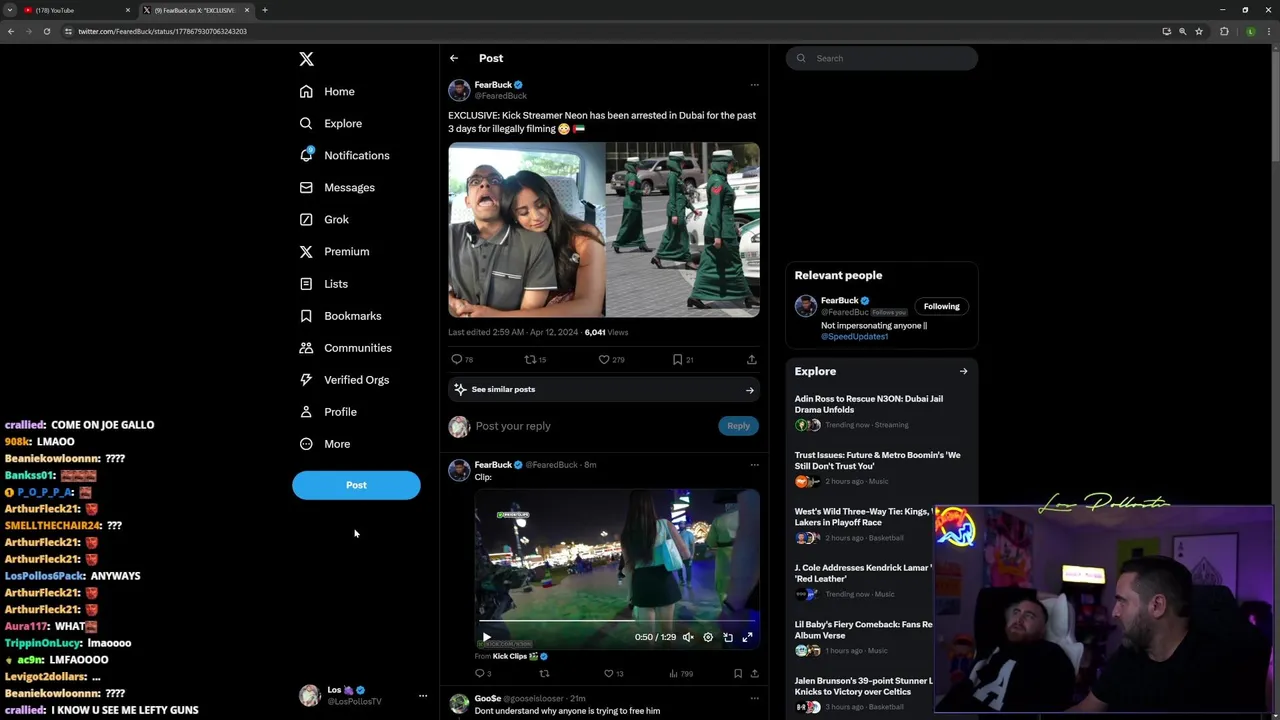The height and width of the screenshot is (720, 1280).
Task: Seek on the video progress bar
Action: (617, 622)
